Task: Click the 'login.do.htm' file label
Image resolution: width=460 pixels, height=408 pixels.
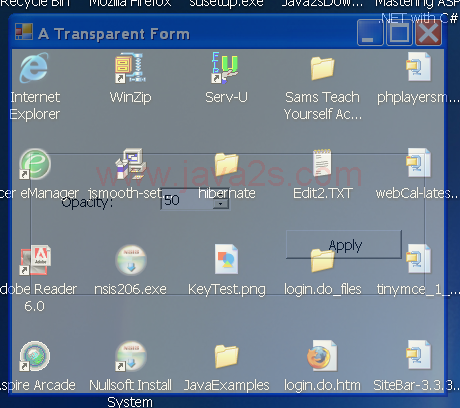Action: [322, 385]
